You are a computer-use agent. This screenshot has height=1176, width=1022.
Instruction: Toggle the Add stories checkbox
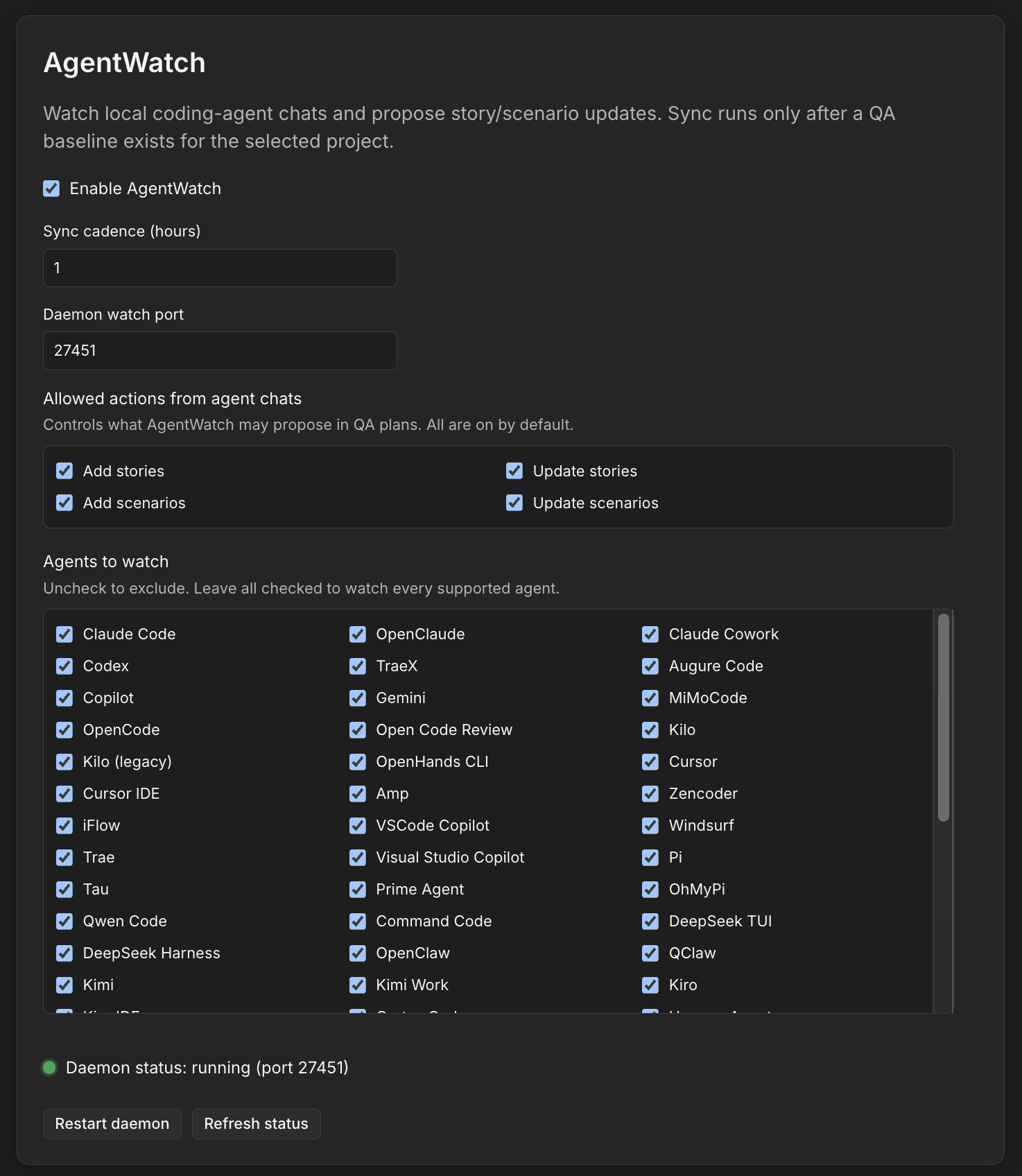(64, 471)
